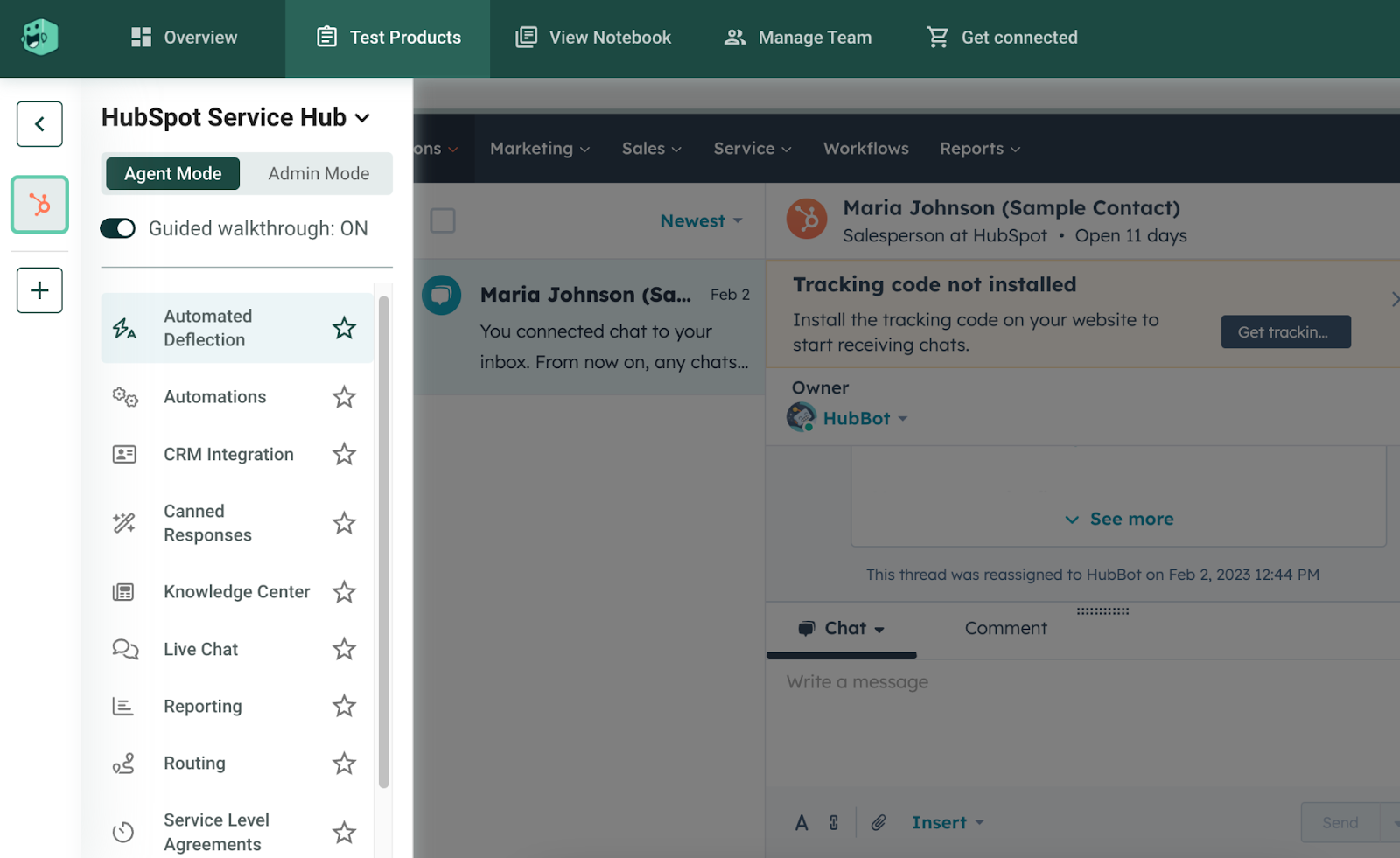Select the Canned Responses wand icon
The image size is (1400, 858).
point(125,522)
